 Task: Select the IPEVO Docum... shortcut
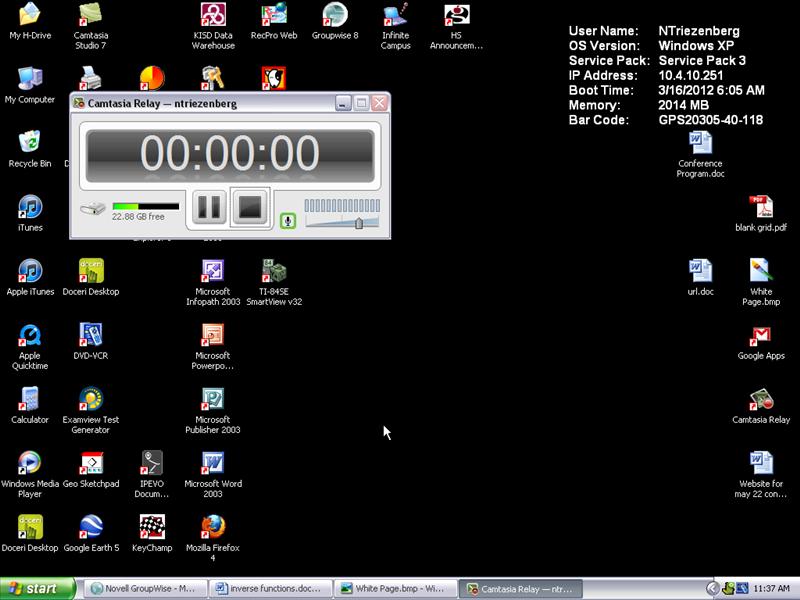(152, 475)
